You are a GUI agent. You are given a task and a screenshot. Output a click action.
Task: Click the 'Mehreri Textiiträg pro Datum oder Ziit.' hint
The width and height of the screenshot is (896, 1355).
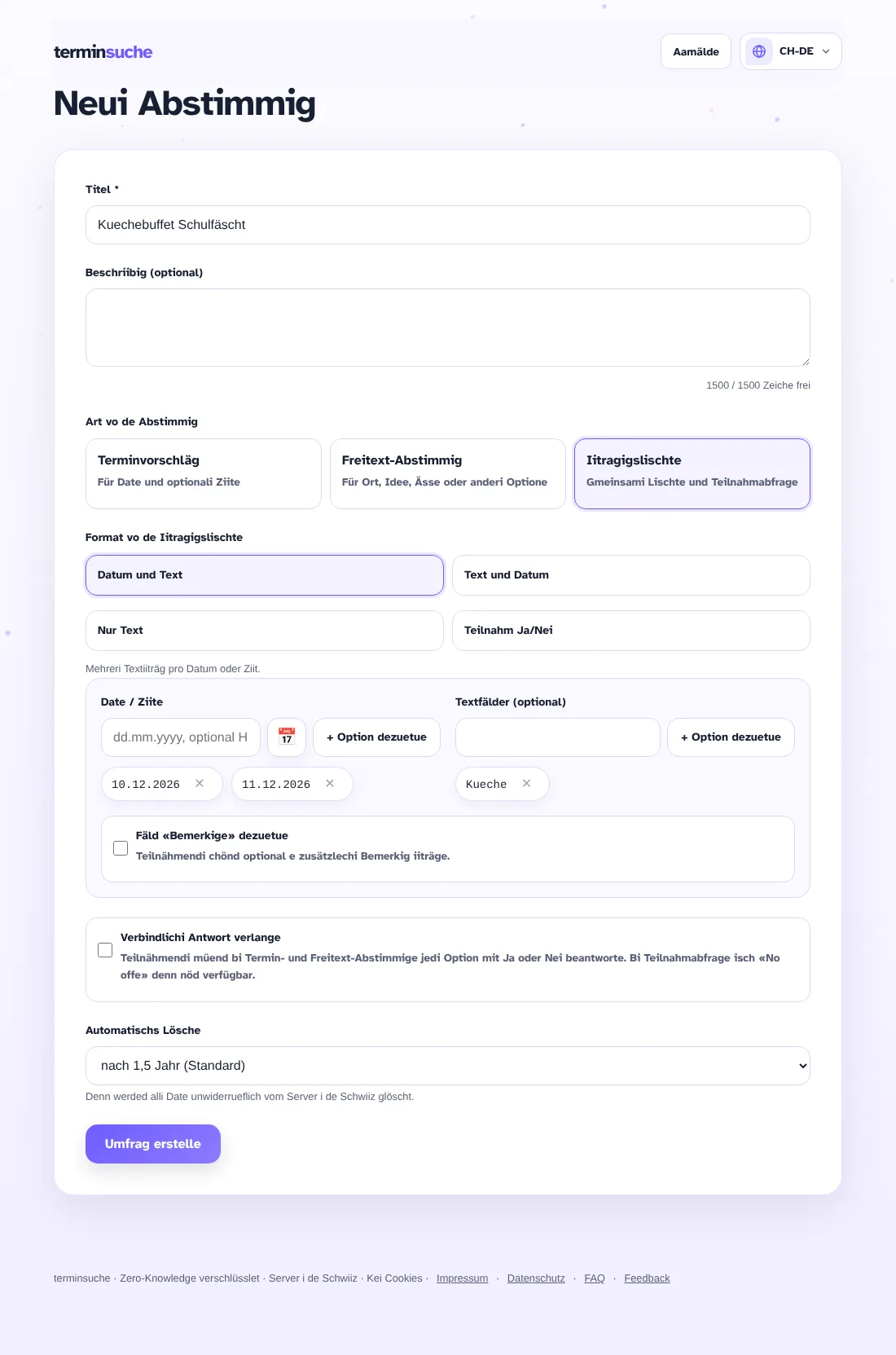point(173,669)
